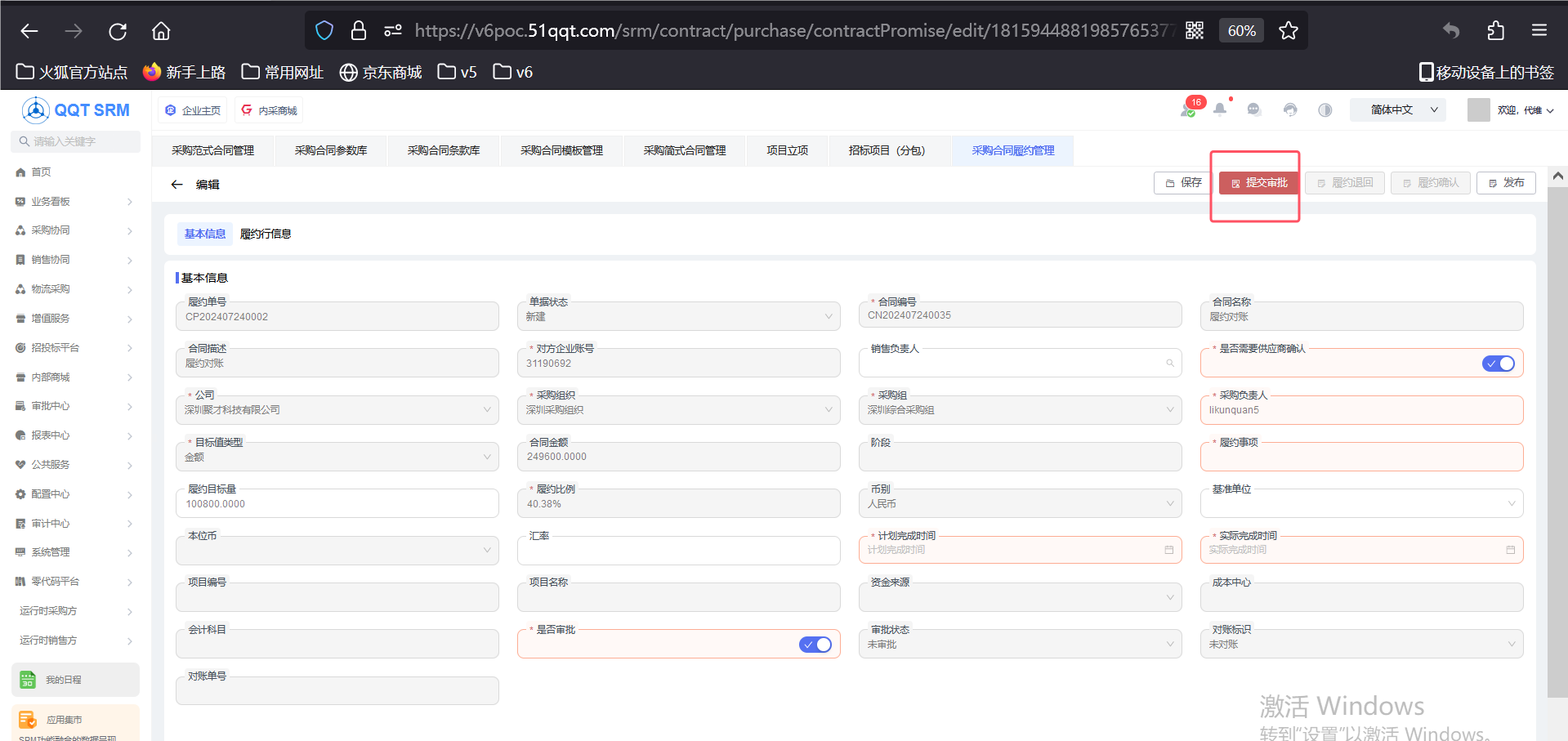Open the extensions puzzle icon
This screenshot has height=741, width=1568.
click(x=1495, y=31)
